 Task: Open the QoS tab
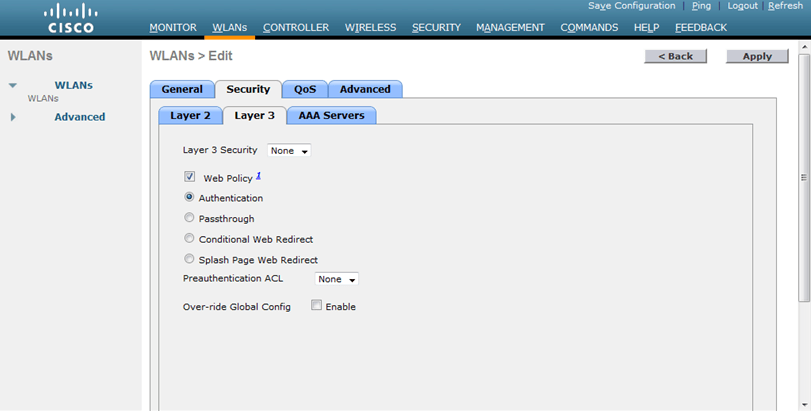point(304,89)
